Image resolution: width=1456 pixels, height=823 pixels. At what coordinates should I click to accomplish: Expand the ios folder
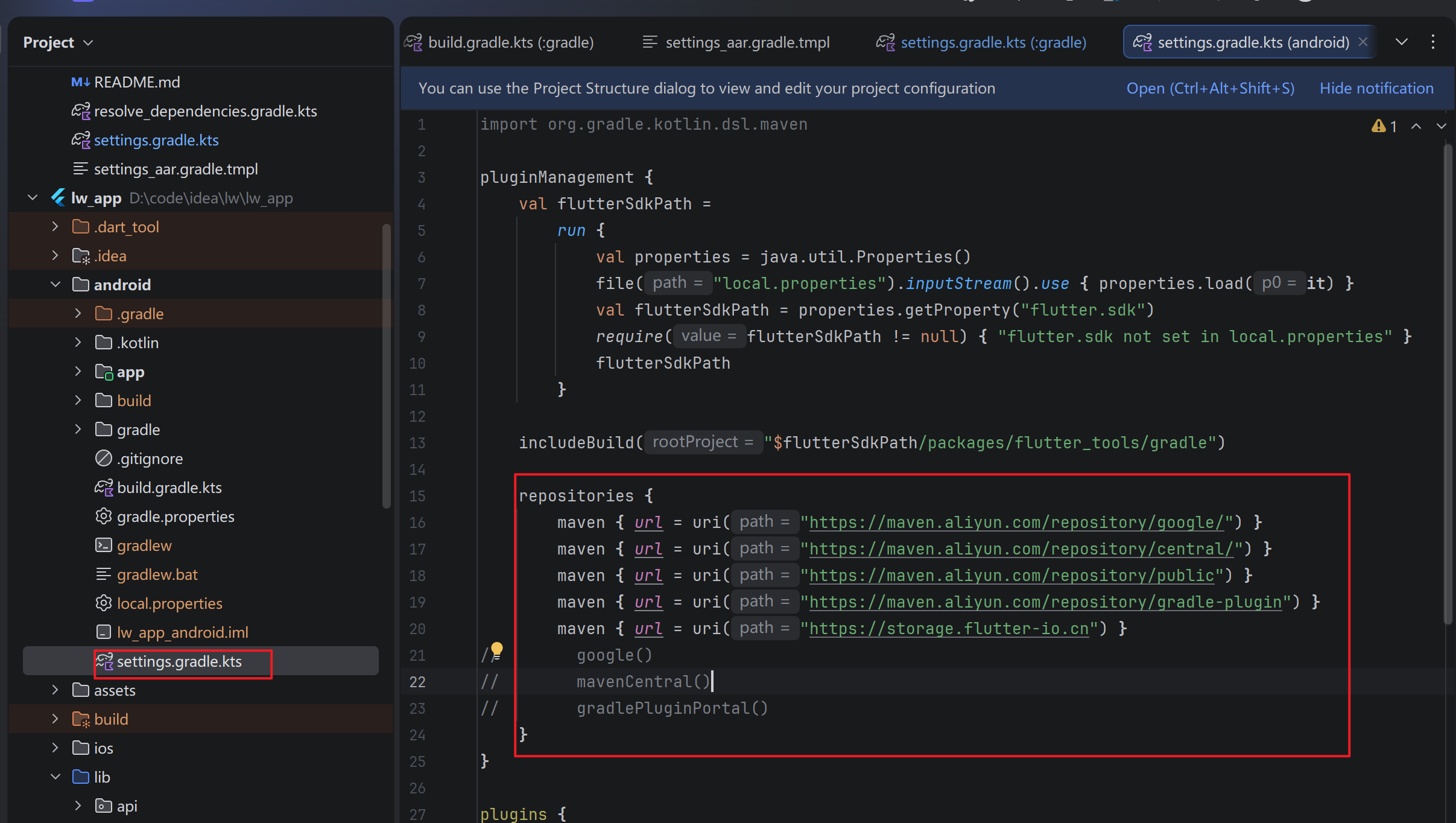click(x=55, y=748)
